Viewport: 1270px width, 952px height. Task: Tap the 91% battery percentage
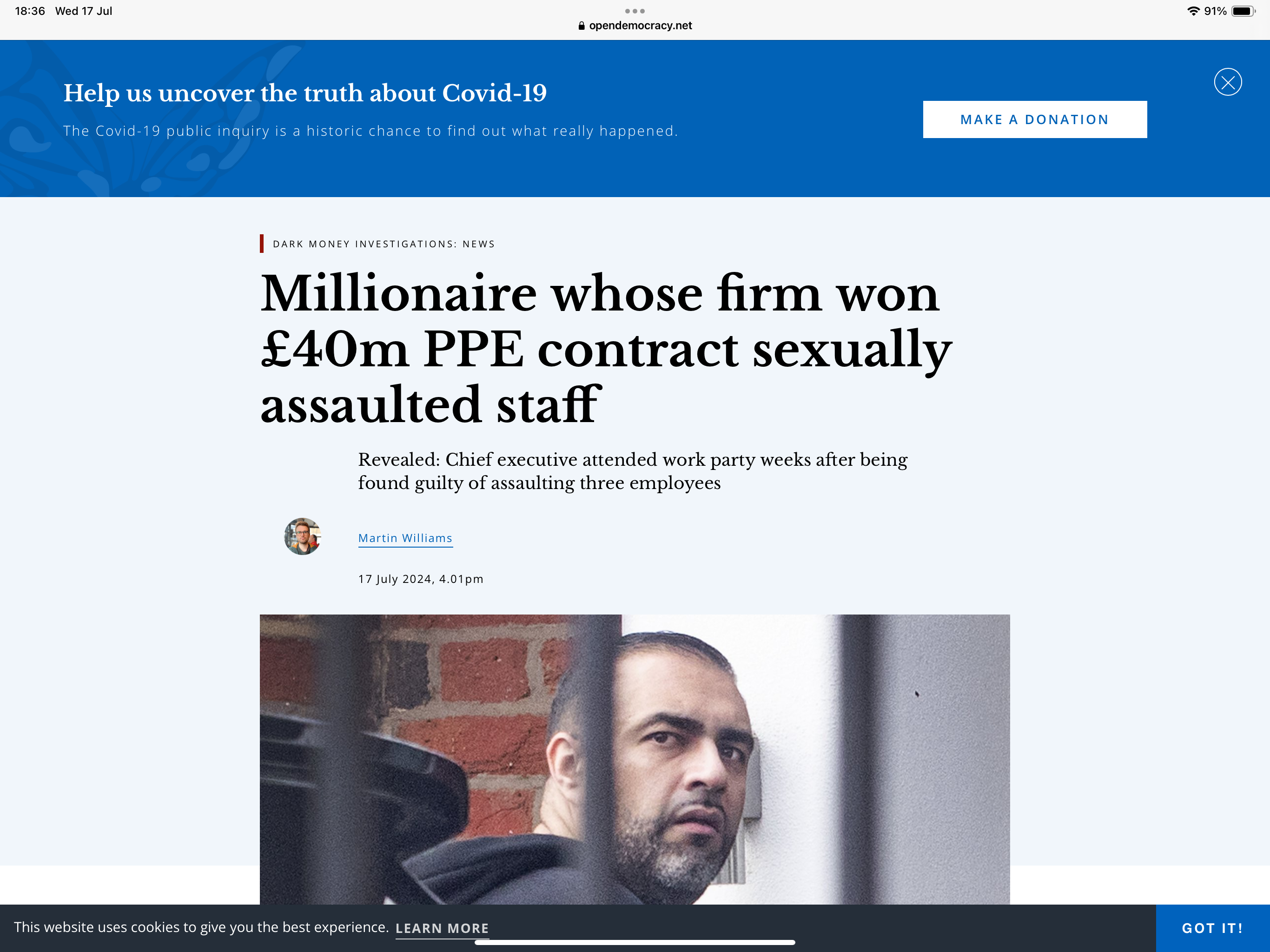coord(1215,11)
